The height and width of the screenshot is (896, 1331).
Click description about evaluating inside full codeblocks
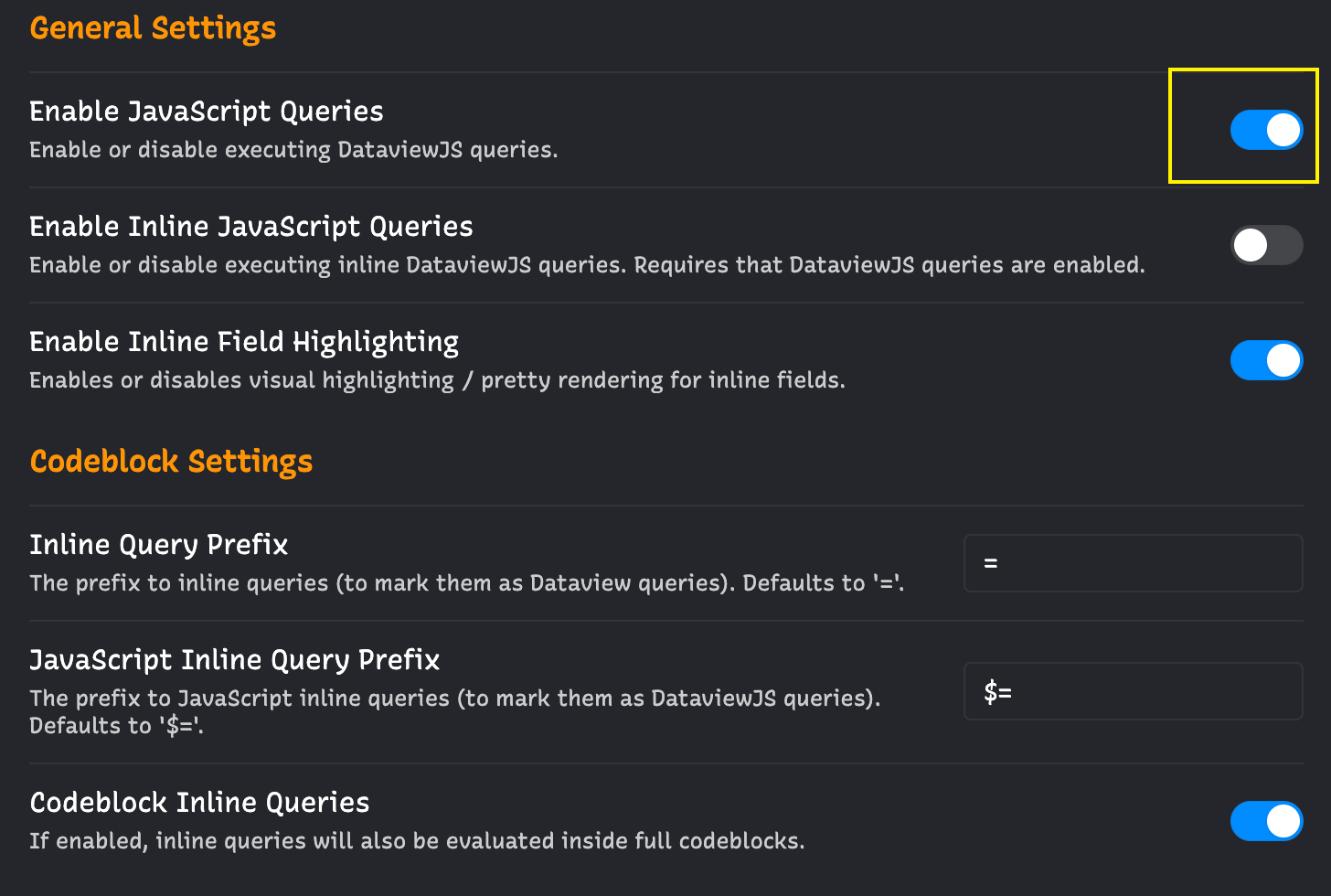417,841
